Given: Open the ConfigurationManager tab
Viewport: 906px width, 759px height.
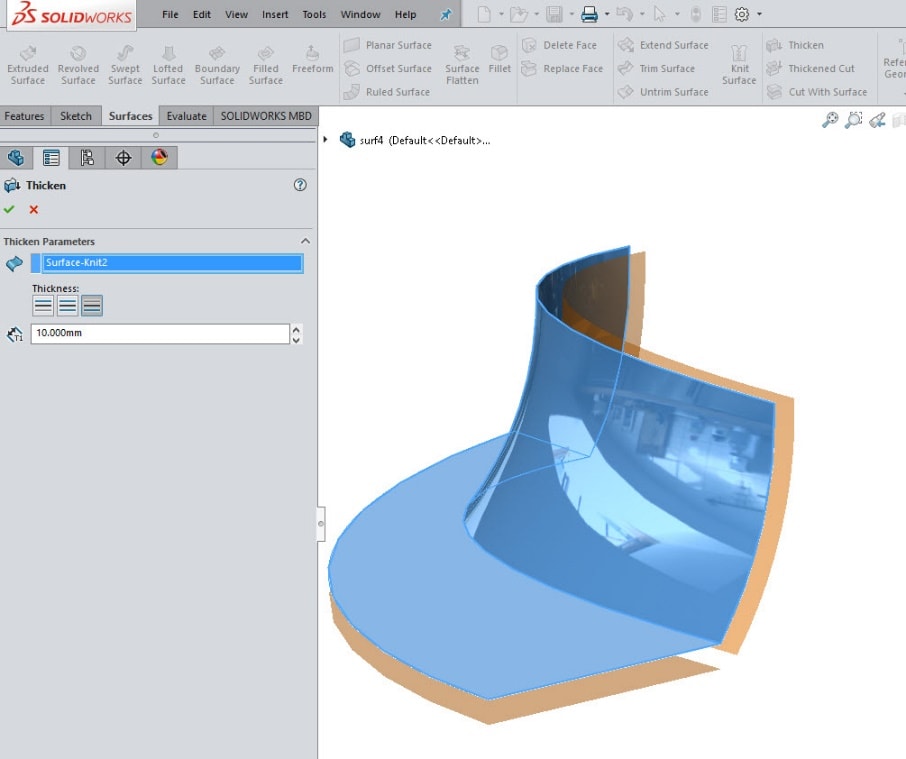Looking at the screenshot, I should 87,158.
